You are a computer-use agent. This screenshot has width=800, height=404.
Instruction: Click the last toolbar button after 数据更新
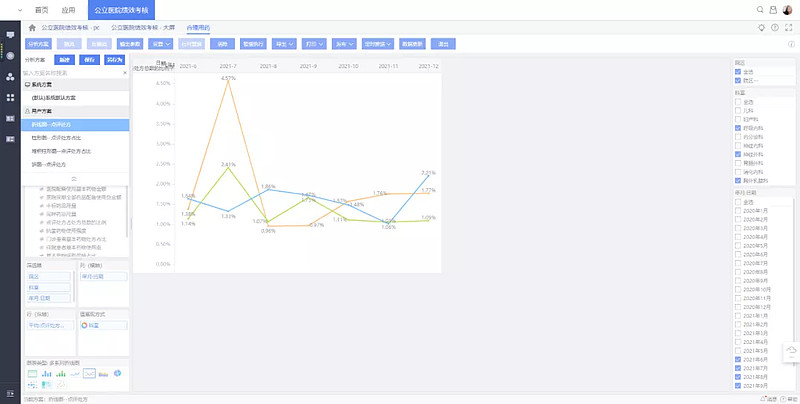[443, 44]
